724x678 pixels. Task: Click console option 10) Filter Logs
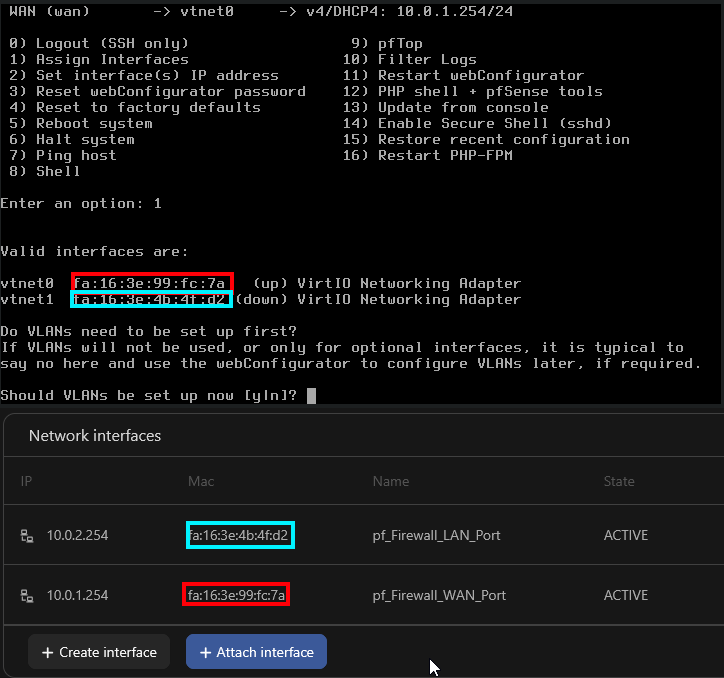(410, 60)
